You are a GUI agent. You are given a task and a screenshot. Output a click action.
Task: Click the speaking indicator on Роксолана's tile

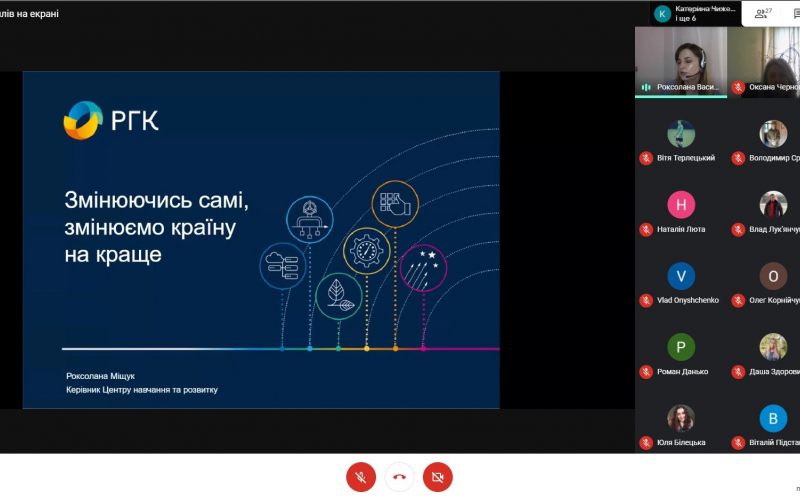pyautogui.click(x=646, y=87)
